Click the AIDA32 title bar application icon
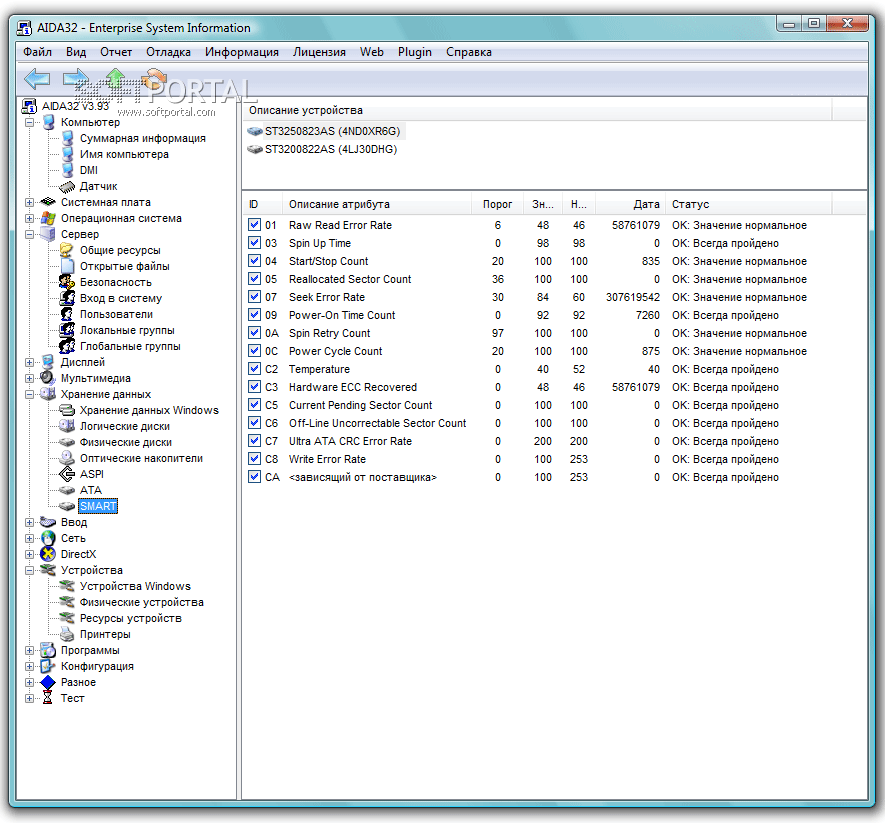The height and width of the screenshot is (823, 885). pyautogui.click(x=24, y=28)
